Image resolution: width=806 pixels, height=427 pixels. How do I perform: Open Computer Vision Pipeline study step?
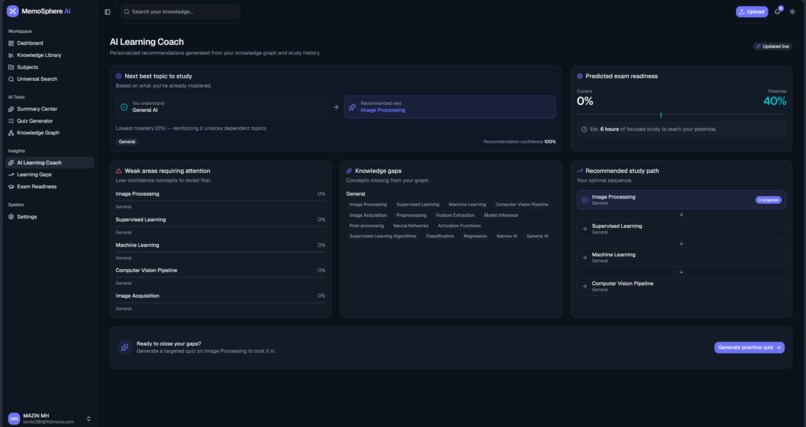(x=681, y=286)
